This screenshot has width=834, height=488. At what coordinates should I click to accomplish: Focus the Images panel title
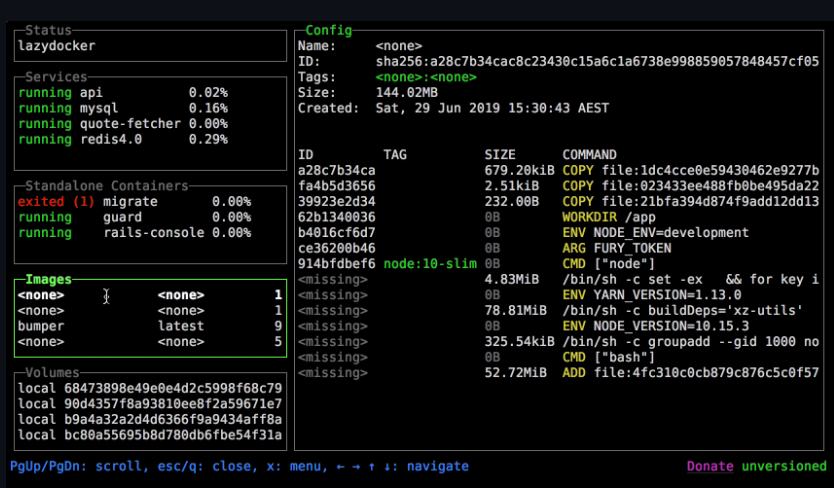click(x=48, y=279)
